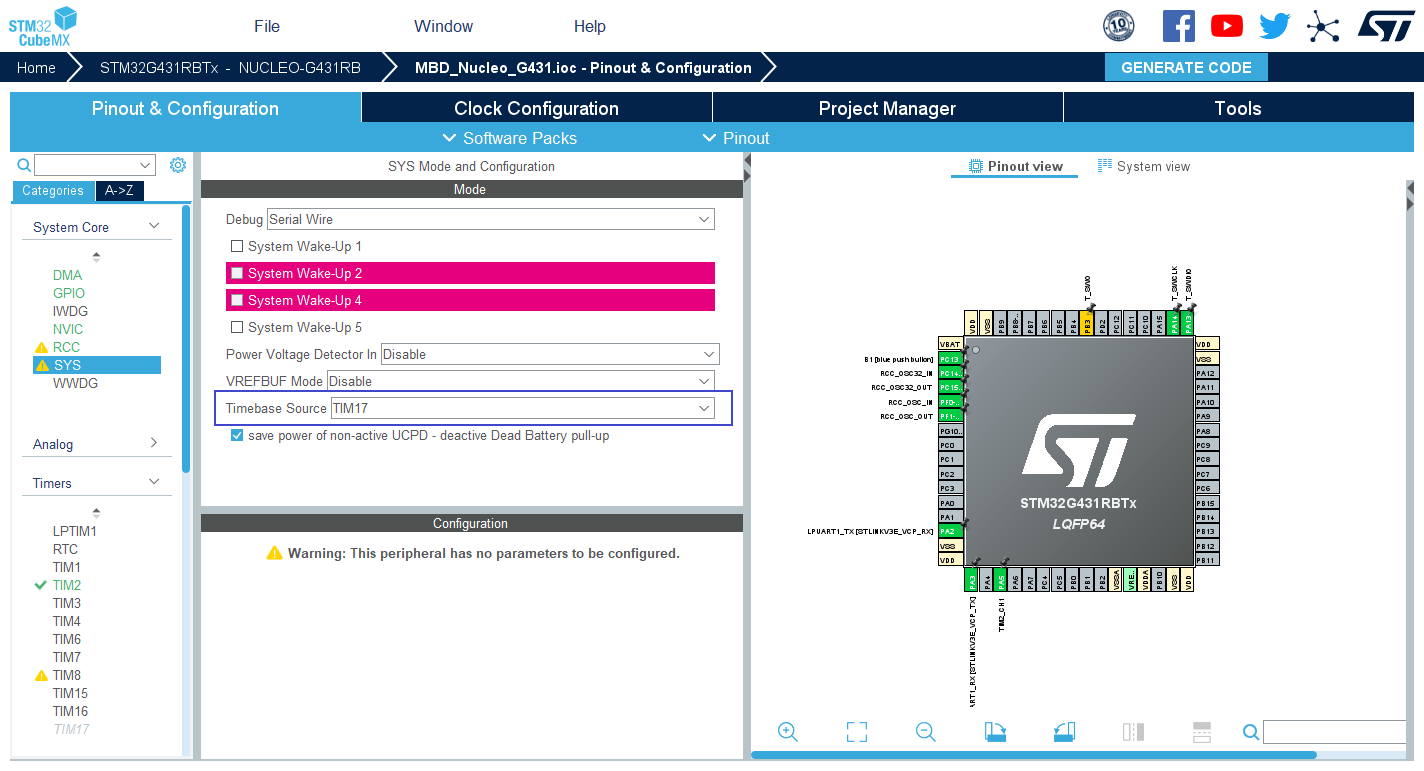Go to Home in the breadcrumb
Screen dimensions: 1424x771
tap(36, 67)
